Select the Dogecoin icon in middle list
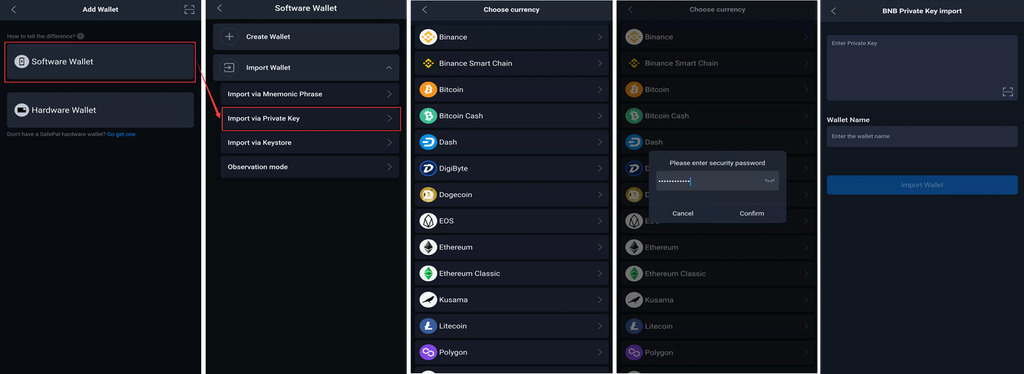This screenshot has width=1024, height=374. pyautogui.click(x=428, y=195)
